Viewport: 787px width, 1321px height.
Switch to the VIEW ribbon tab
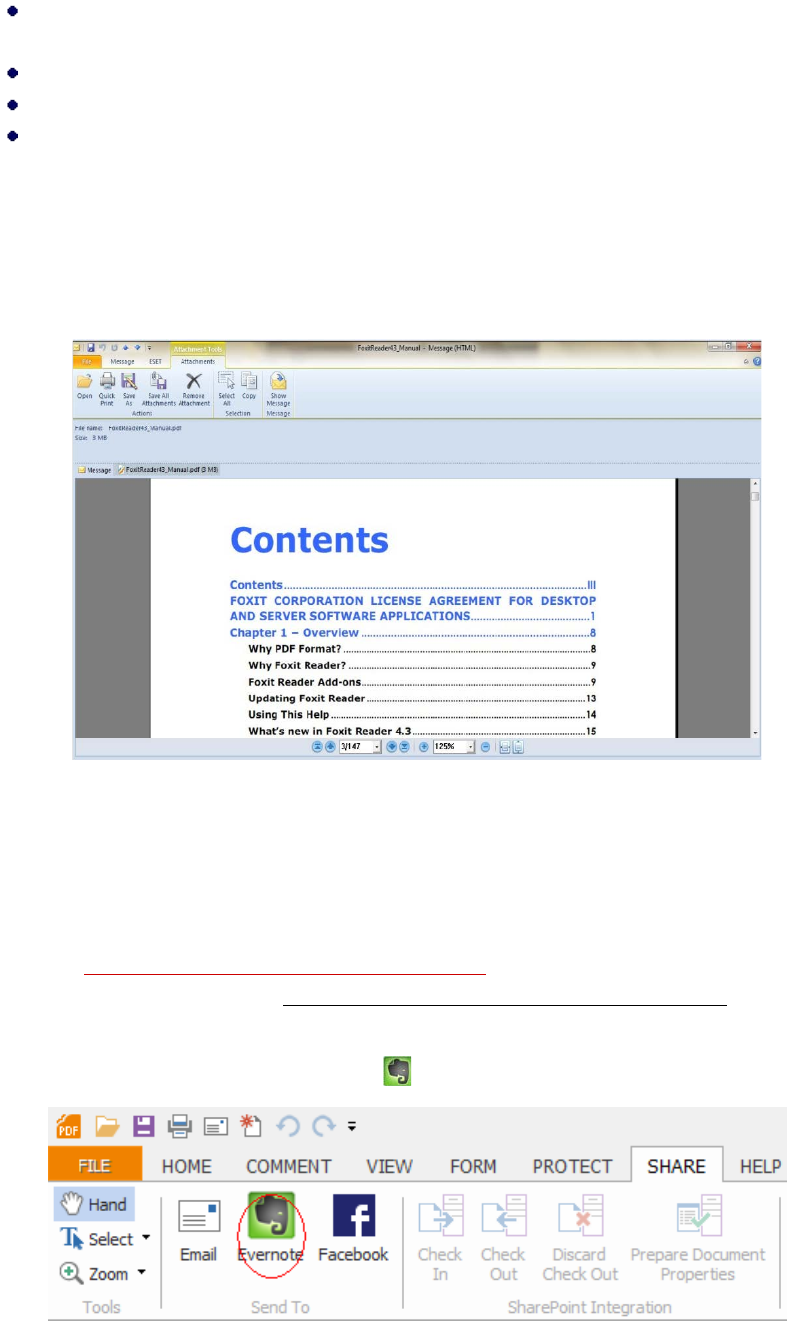[x=390, y=1166]
